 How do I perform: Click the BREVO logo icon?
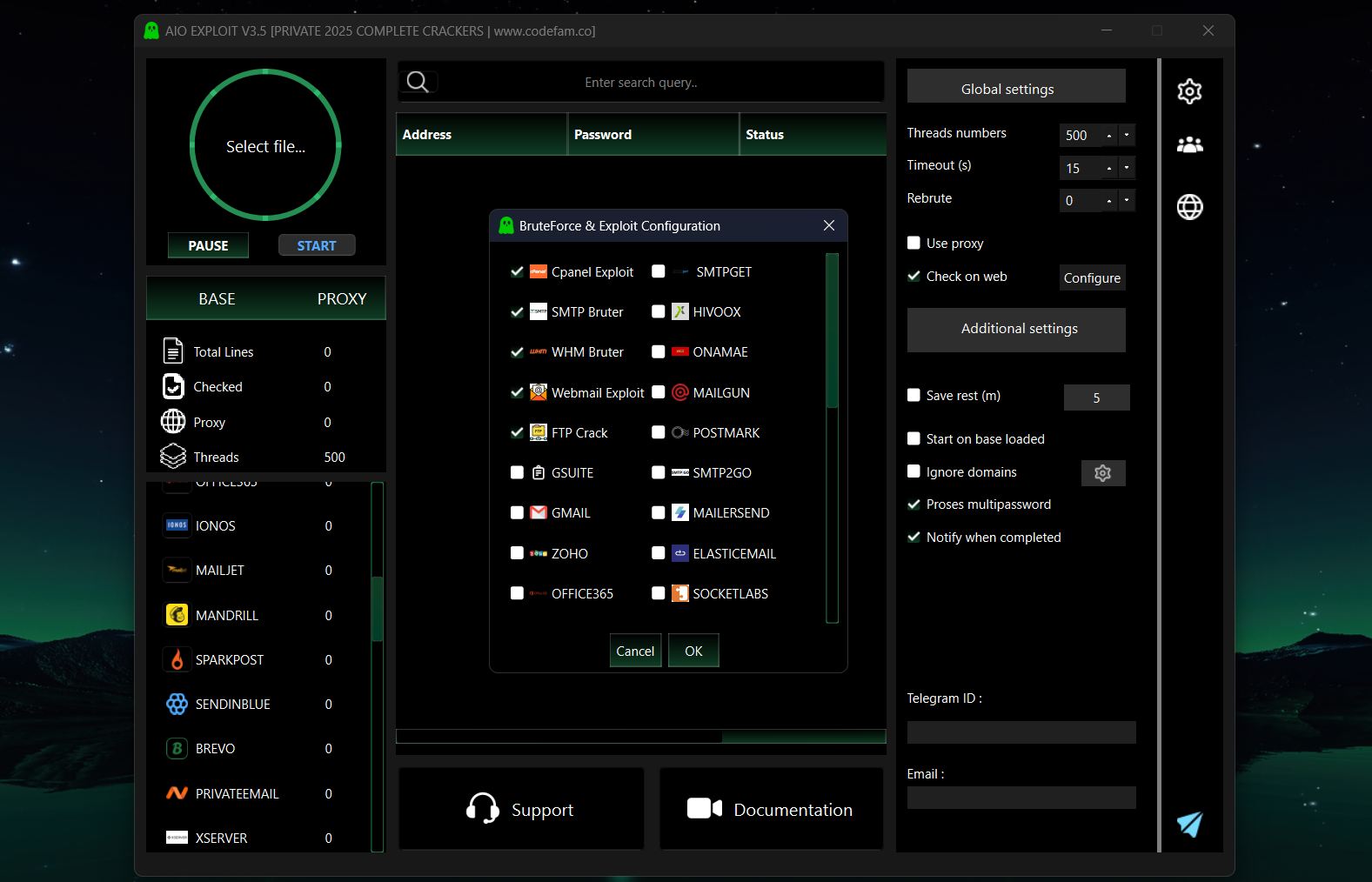tap(177, 748)
